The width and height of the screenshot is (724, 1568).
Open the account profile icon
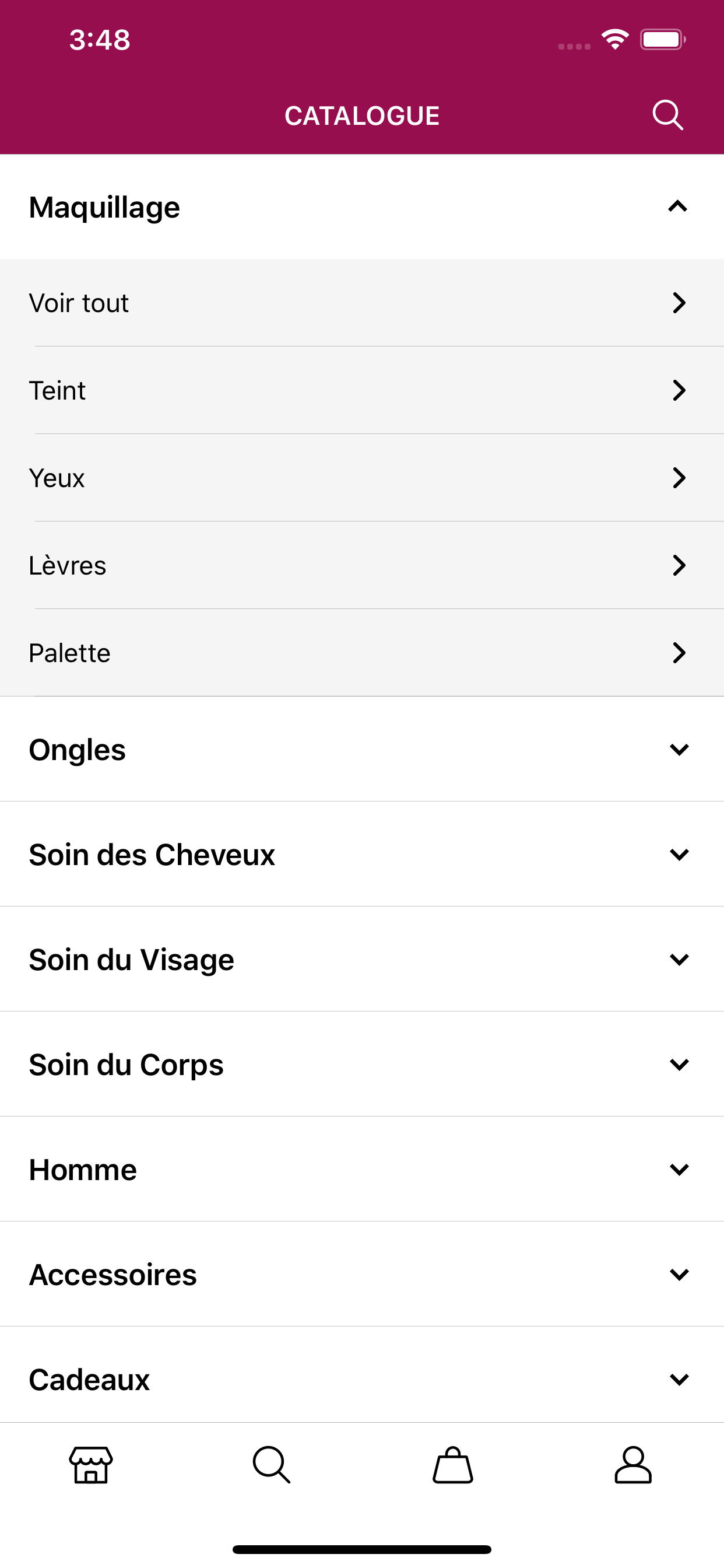coord(632,1465)
